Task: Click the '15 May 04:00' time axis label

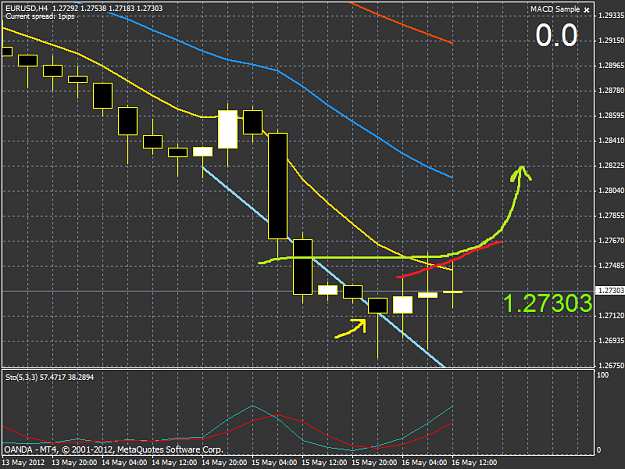Action: [x=274, y=463]
